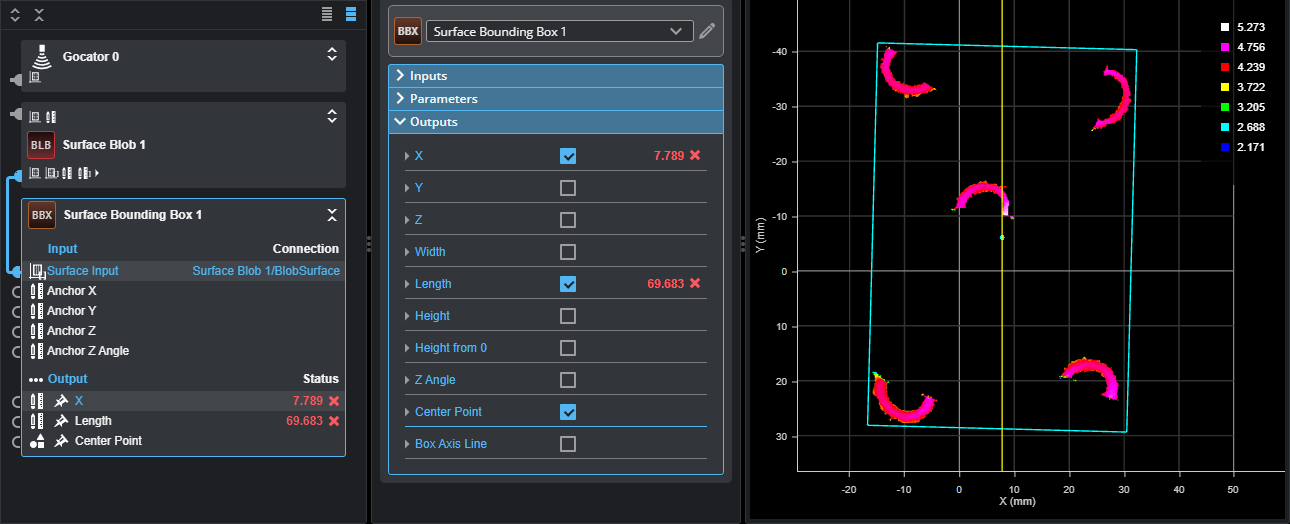Click the ruler icon beside Anchor Z
This screenshot has height=524, width=1290.
click(x=37, y=331)
